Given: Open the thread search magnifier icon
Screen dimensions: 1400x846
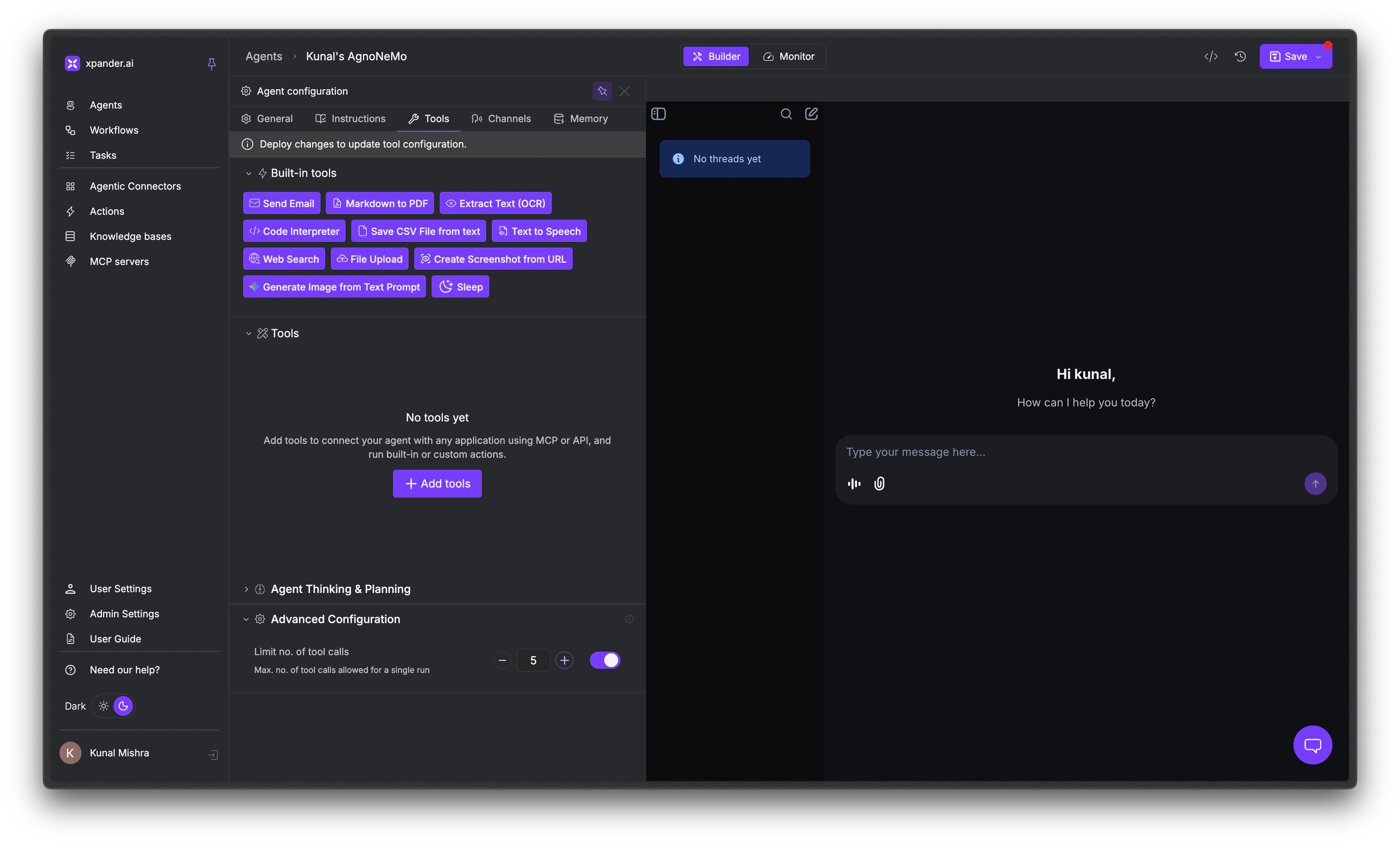Looking at the screenshot, I should (786, 114).
